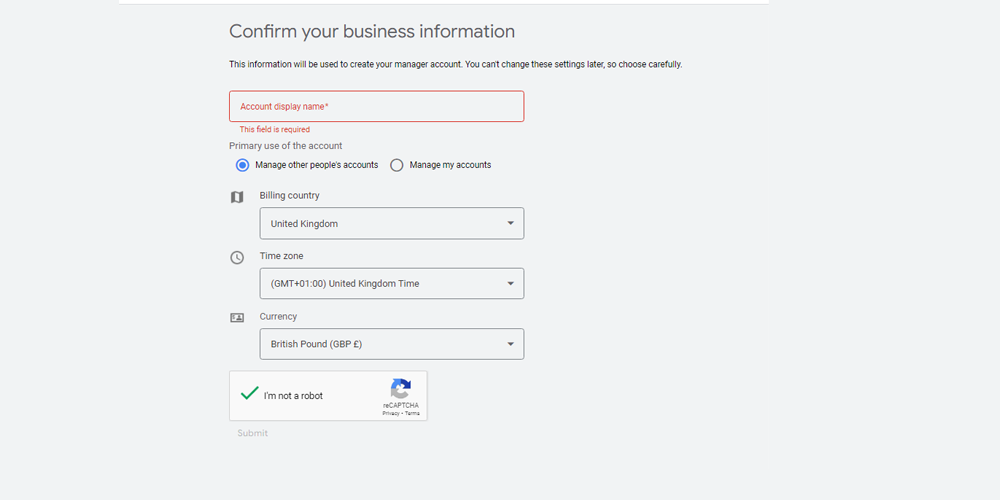Viewport: 1000px width, 500px height.
Task: Toggle the I'm not a robot checkbox
Action: tap(249, 393)
